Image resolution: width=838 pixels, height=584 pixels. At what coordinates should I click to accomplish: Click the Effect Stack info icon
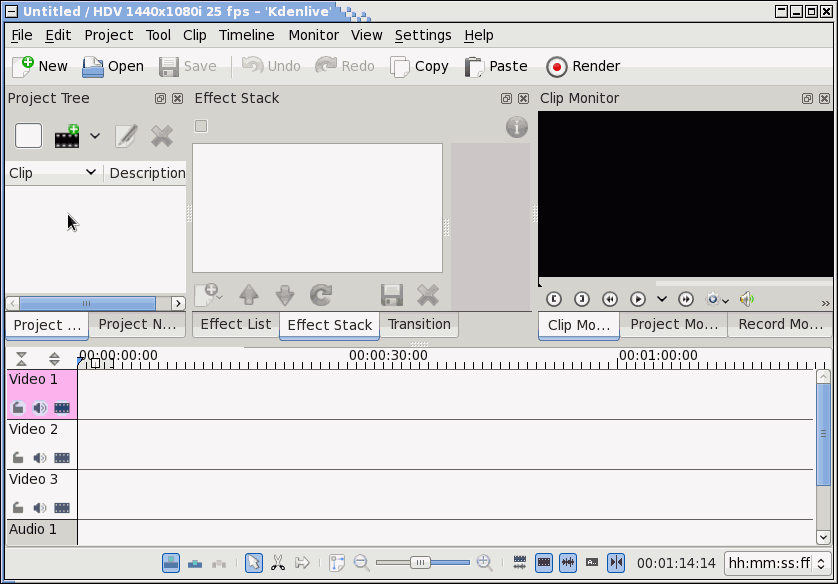(516, 127)
